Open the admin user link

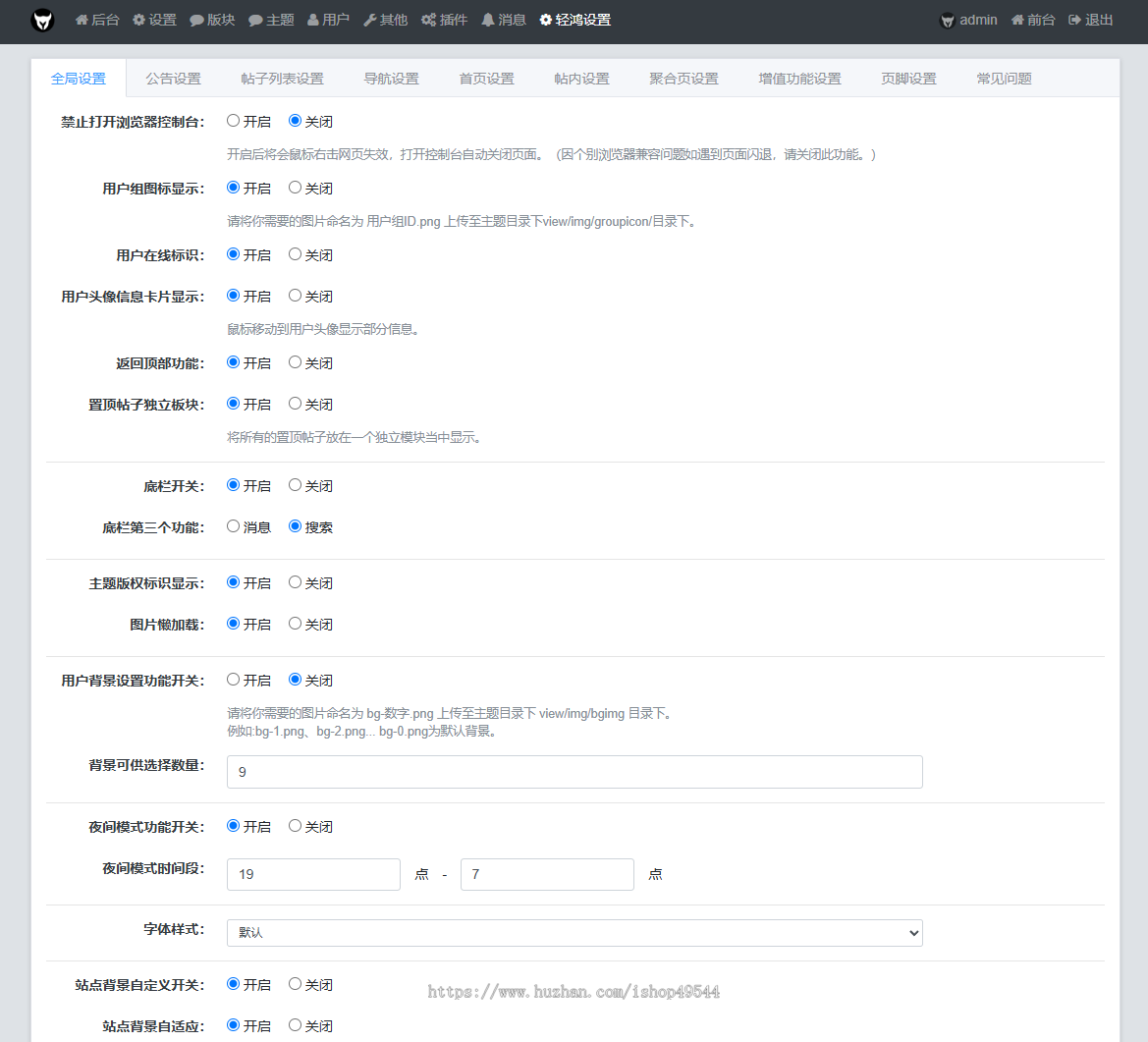pos(968,20)
